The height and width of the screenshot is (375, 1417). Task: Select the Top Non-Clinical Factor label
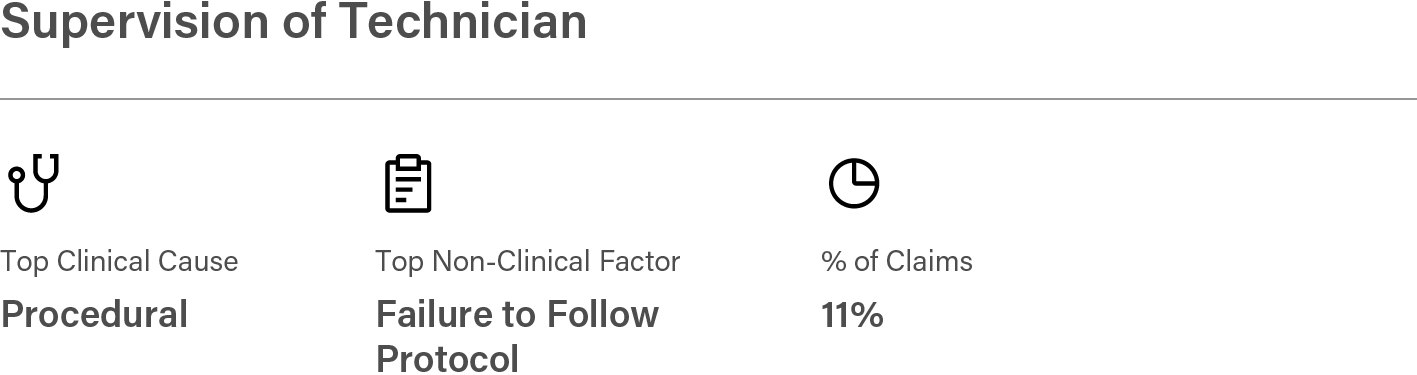[527, 261]
